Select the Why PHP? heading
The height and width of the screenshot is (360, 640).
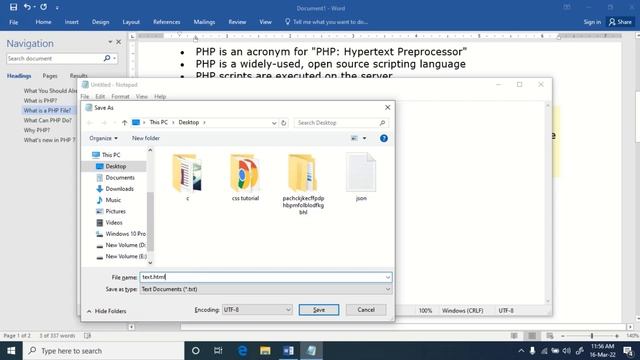[x=37, y=130]
